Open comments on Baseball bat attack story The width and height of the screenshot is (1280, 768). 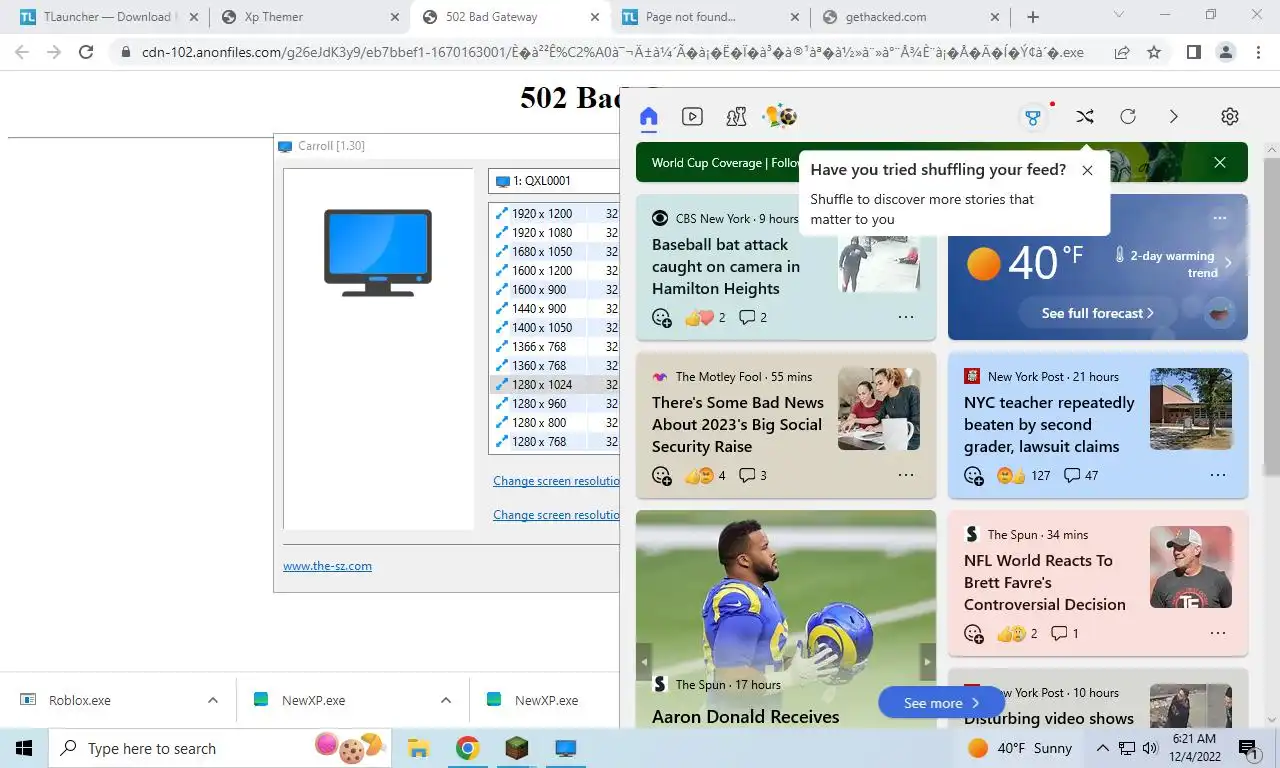point(752,318)
